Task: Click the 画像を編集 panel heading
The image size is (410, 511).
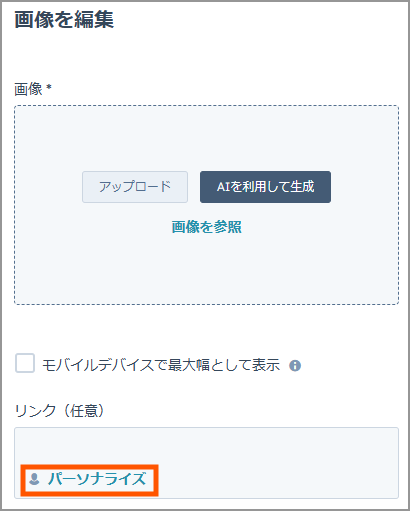Action: pos(64,19)
